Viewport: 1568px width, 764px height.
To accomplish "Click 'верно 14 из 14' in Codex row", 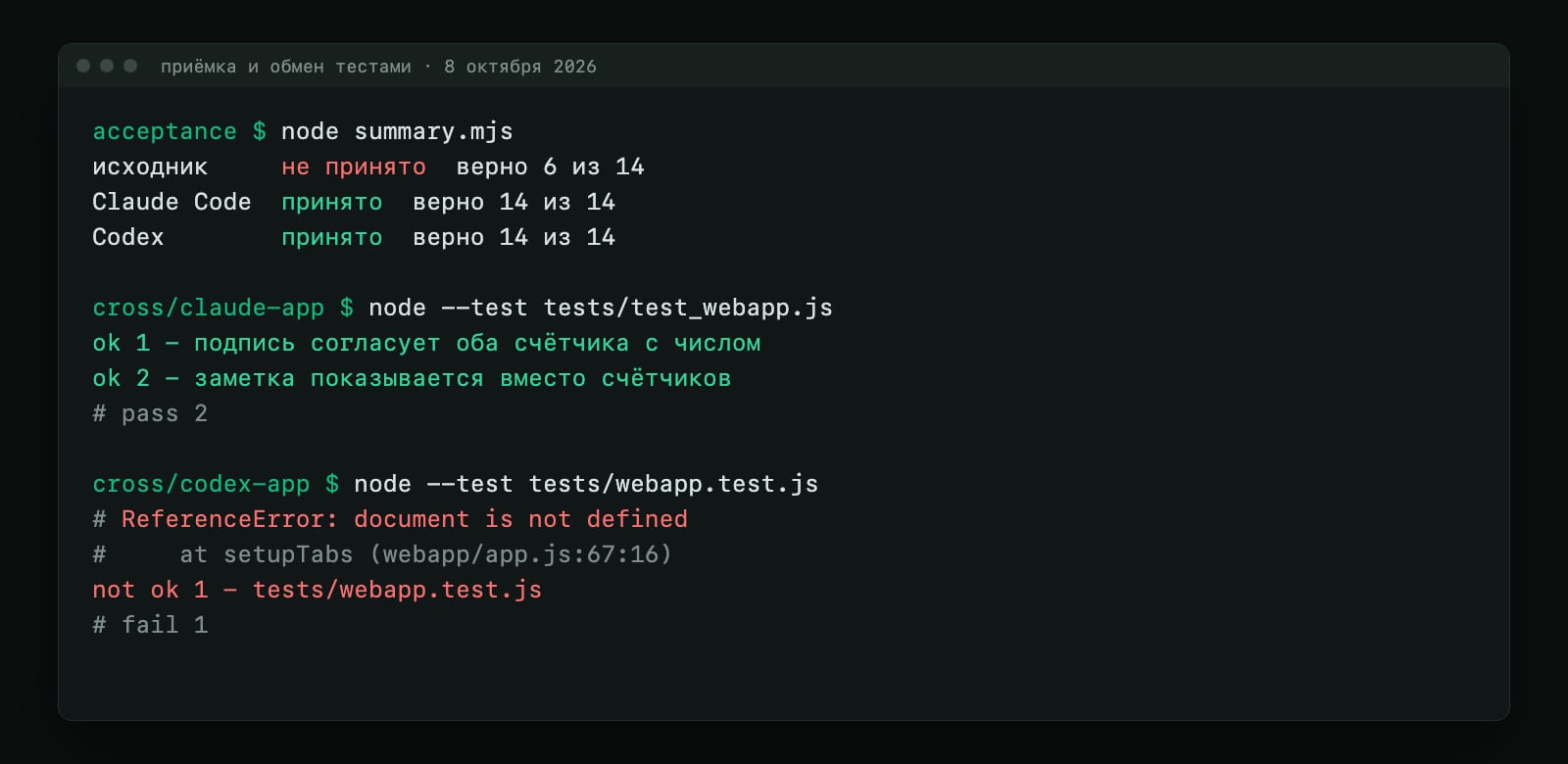I will pos(514,237).
